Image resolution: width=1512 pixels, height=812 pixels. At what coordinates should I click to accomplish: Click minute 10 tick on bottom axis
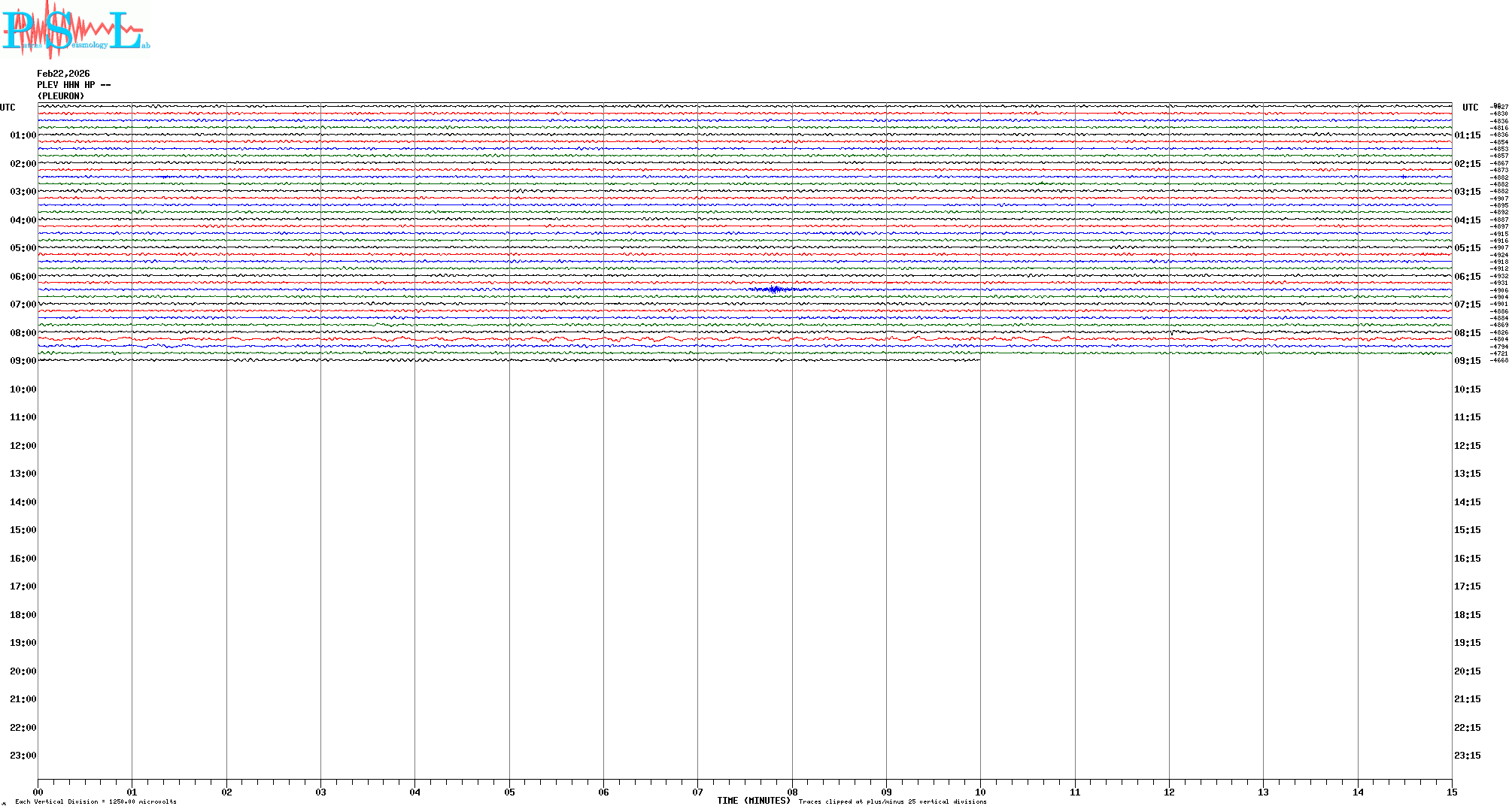tap(980, 792)
